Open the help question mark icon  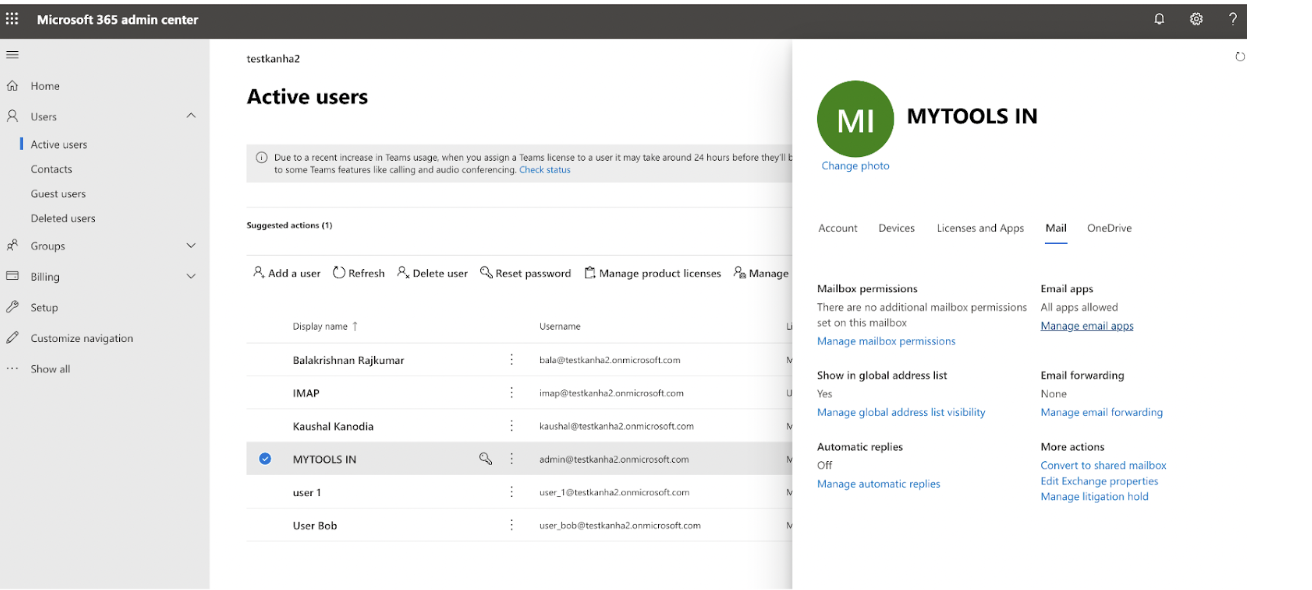[1233, 19]
